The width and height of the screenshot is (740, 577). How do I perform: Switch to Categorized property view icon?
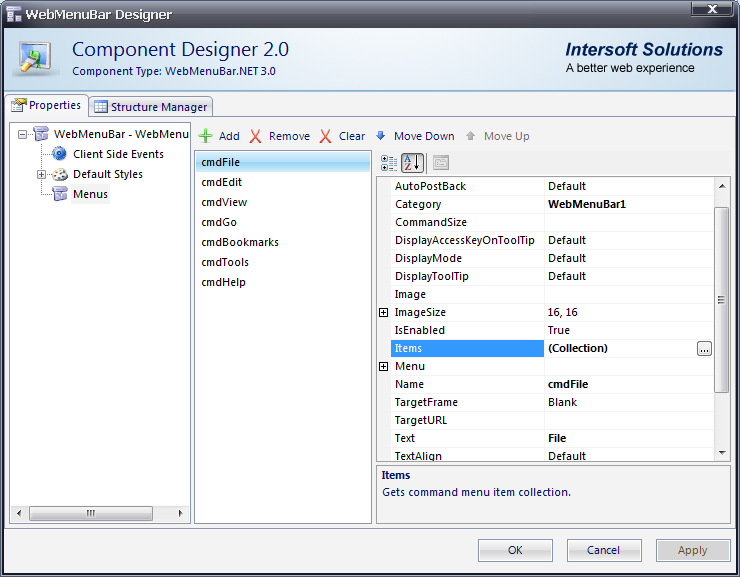(x=389, y=163)
